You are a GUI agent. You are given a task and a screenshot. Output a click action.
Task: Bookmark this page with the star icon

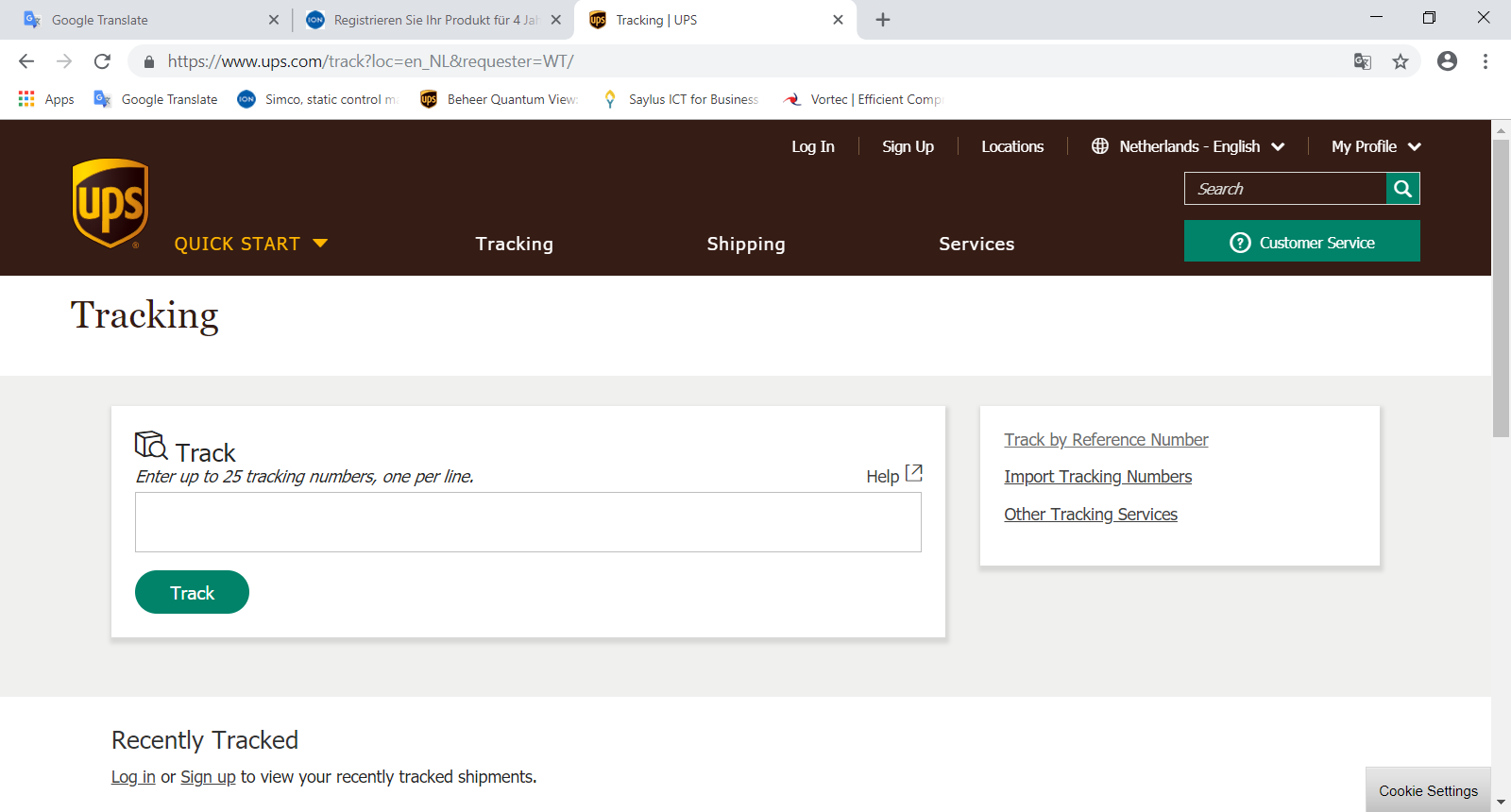pos(1401,61)
